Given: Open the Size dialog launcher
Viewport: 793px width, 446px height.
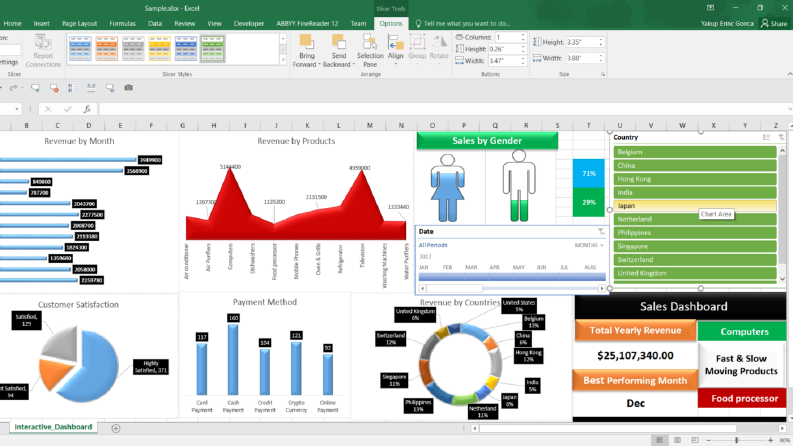Looking at the screenshot, I should tap(603, 74).
